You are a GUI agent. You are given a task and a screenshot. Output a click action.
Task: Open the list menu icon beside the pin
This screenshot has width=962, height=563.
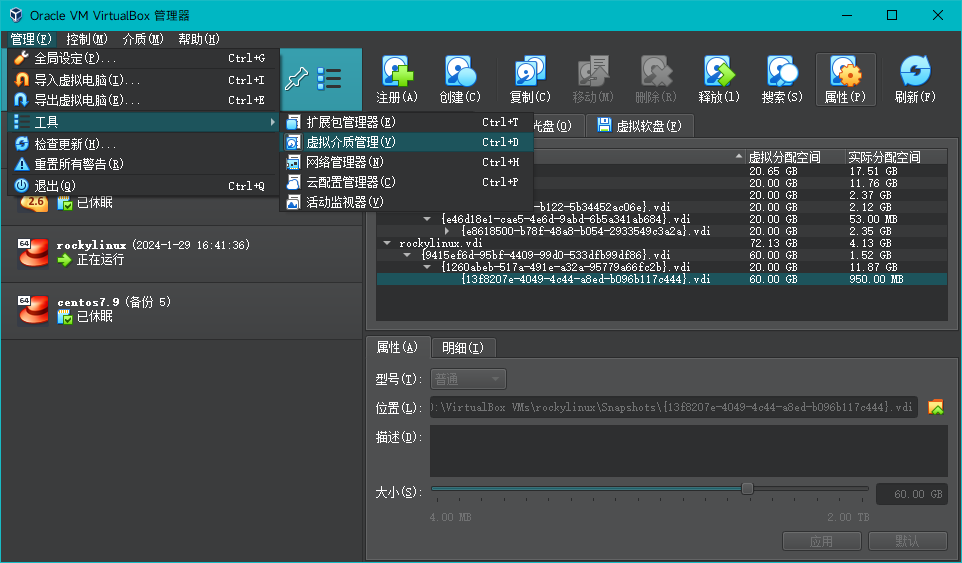(330, 79)
